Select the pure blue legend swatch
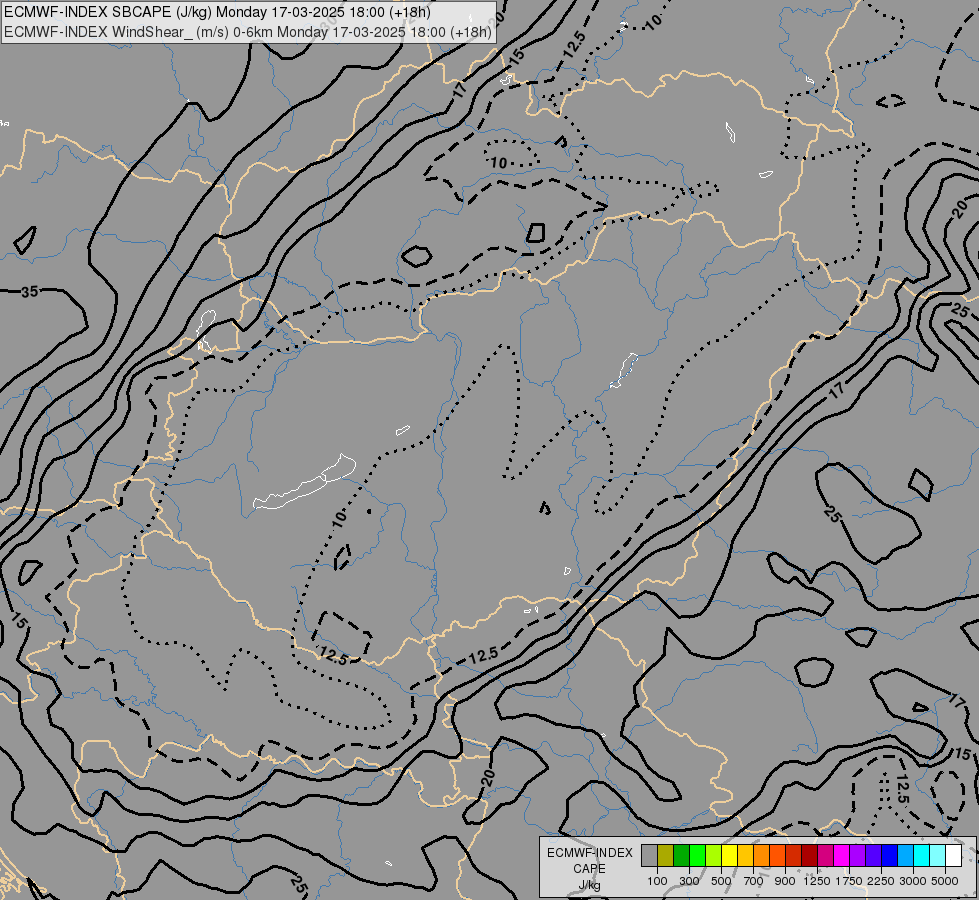Image resolution: width=979 pixels, height=900 pixels. click(890, 855)
